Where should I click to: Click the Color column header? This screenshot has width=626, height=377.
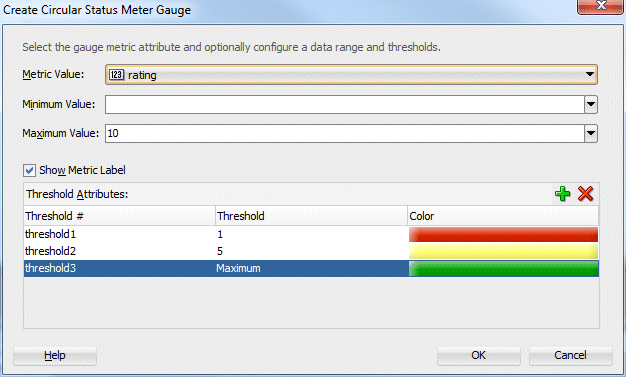[503, 216]
